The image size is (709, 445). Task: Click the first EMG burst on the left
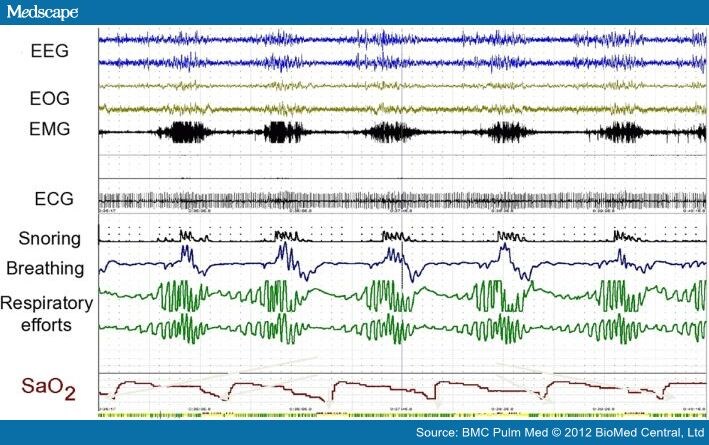pos(188,133)
